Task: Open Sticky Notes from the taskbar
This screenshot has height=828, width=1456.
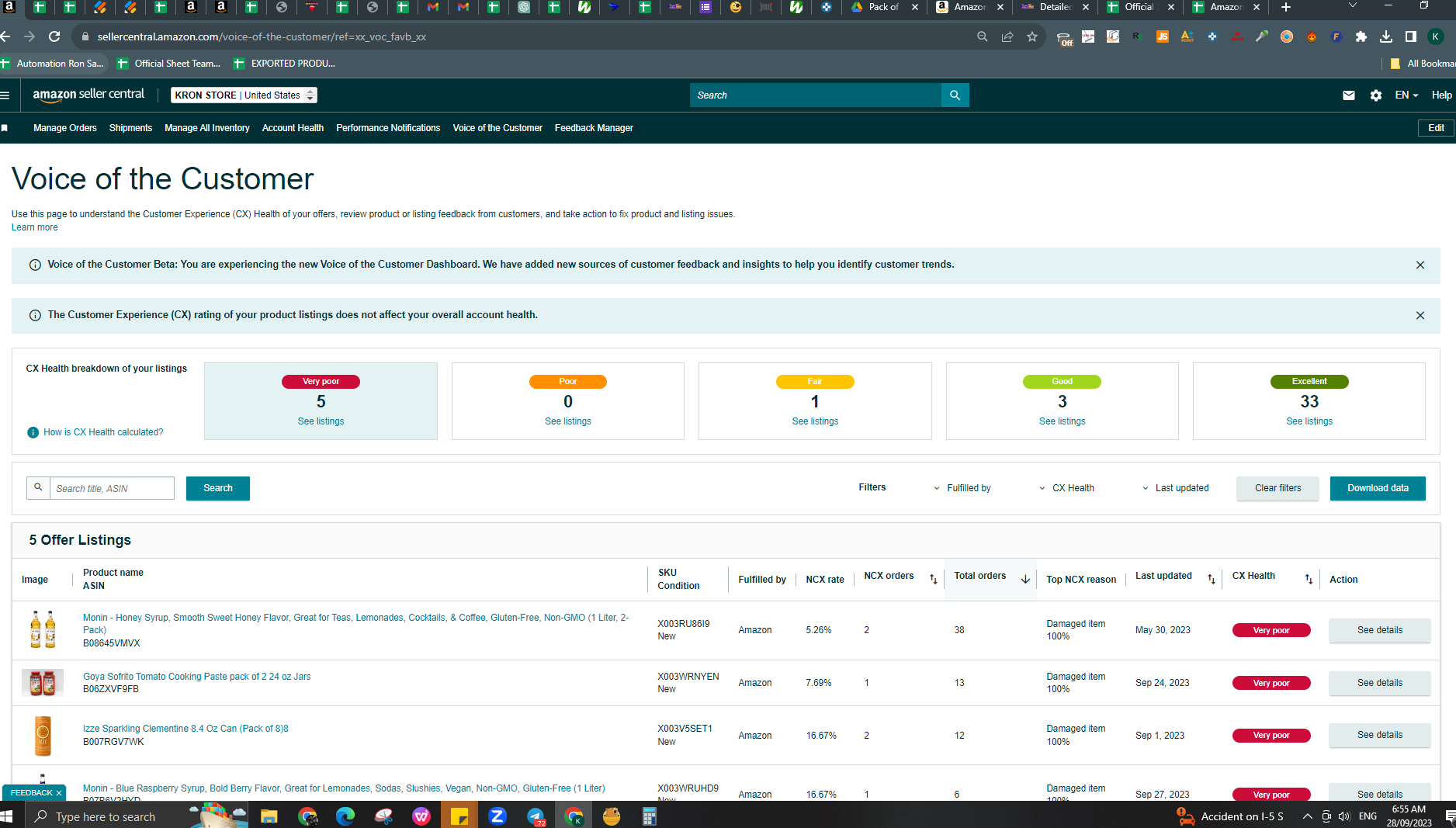Action: coord(459,816)
